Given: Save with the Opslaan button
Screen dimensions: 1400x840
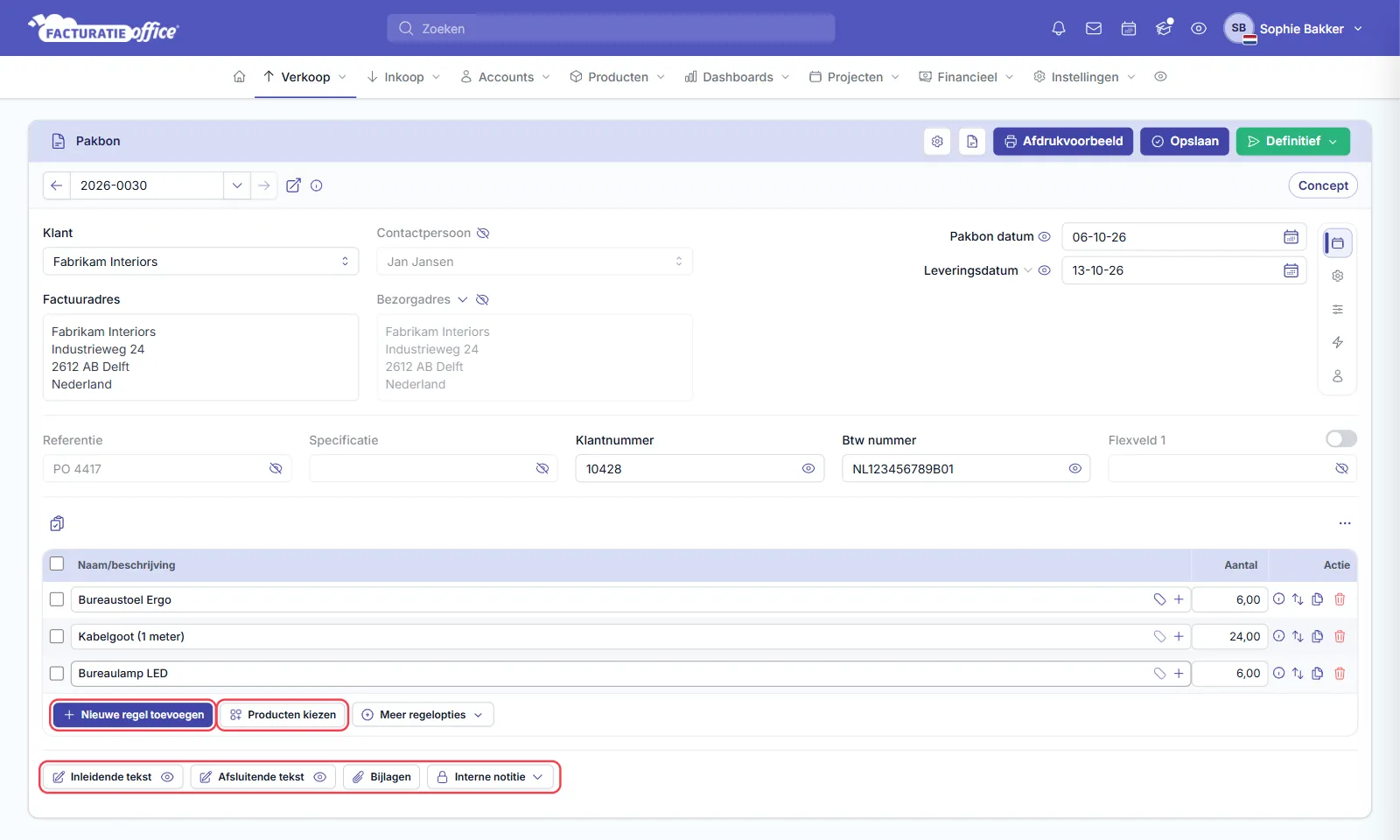Looking at the screenshot, I should point(1185,141).
